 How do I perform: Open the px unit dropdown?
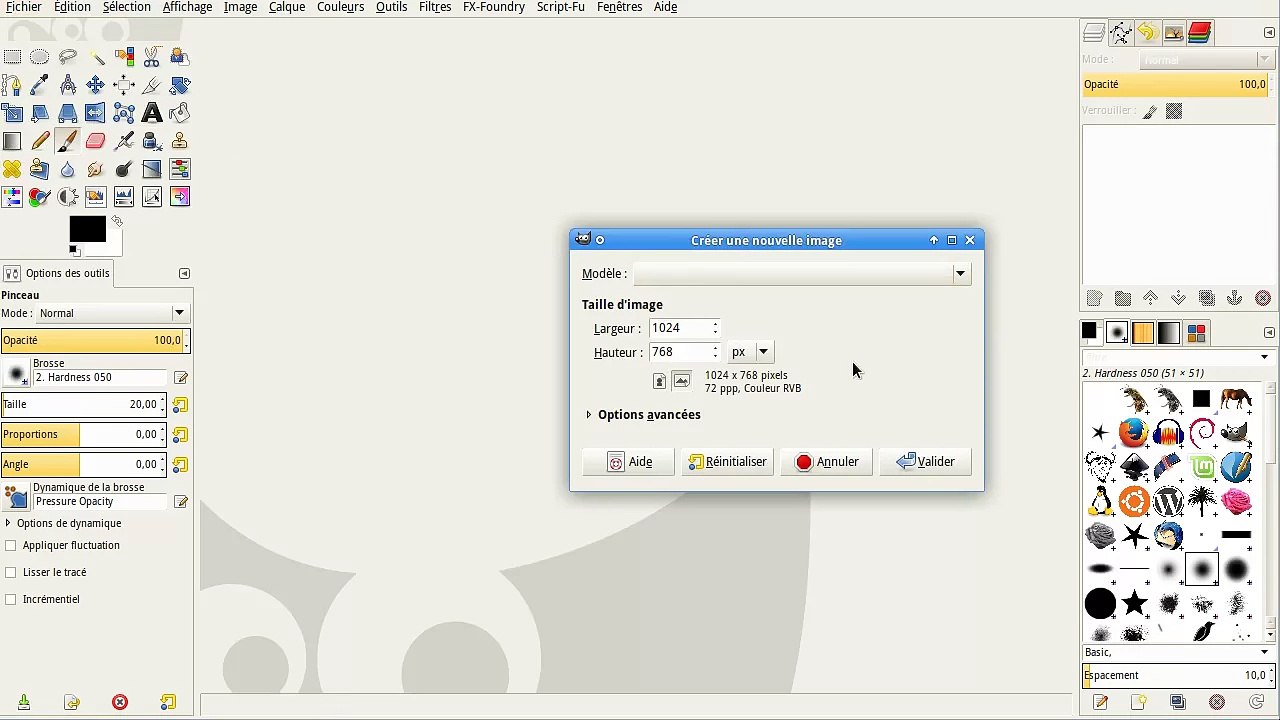(x=749, y=352)
